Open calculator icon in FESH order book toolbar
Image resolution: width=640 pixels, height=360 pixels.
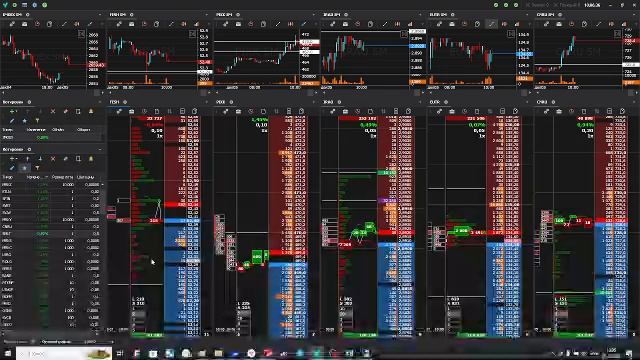[x=182, y=111]
